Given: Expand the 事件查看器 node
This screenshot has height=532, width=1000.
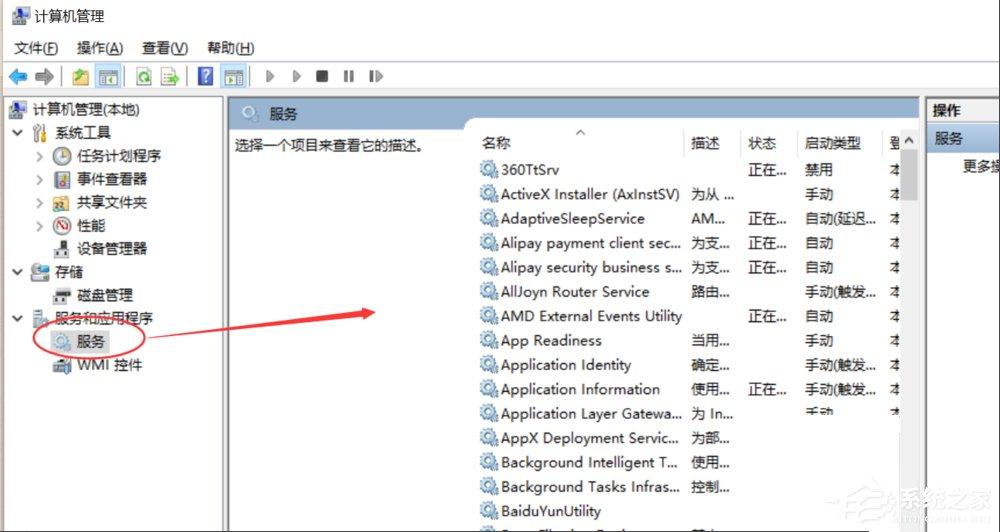Looking at the screenshot, I should (x=40, y=180).
